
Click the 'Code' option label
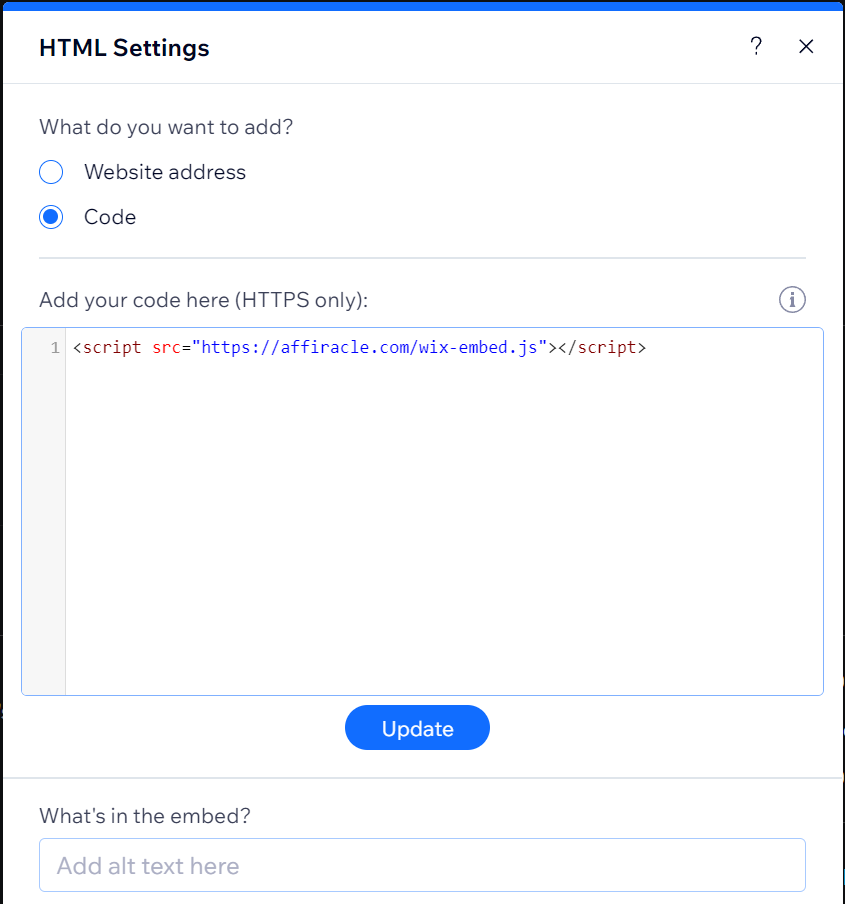point(110,217)
